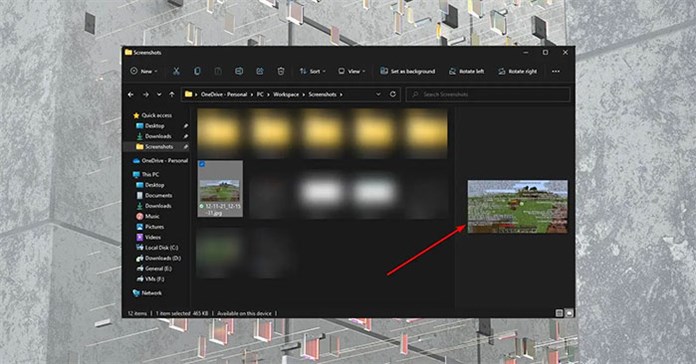Viewport: 696px width, 364px height.
Task: Open the New item dropdown
Action: pyautogui.click(x=144, y=71)
